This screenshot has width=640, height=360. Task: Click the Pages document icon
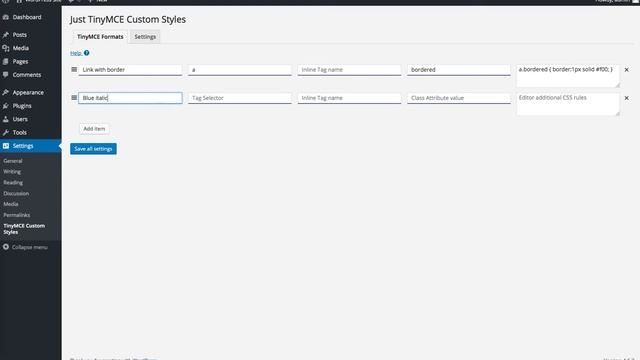[6, 62]
